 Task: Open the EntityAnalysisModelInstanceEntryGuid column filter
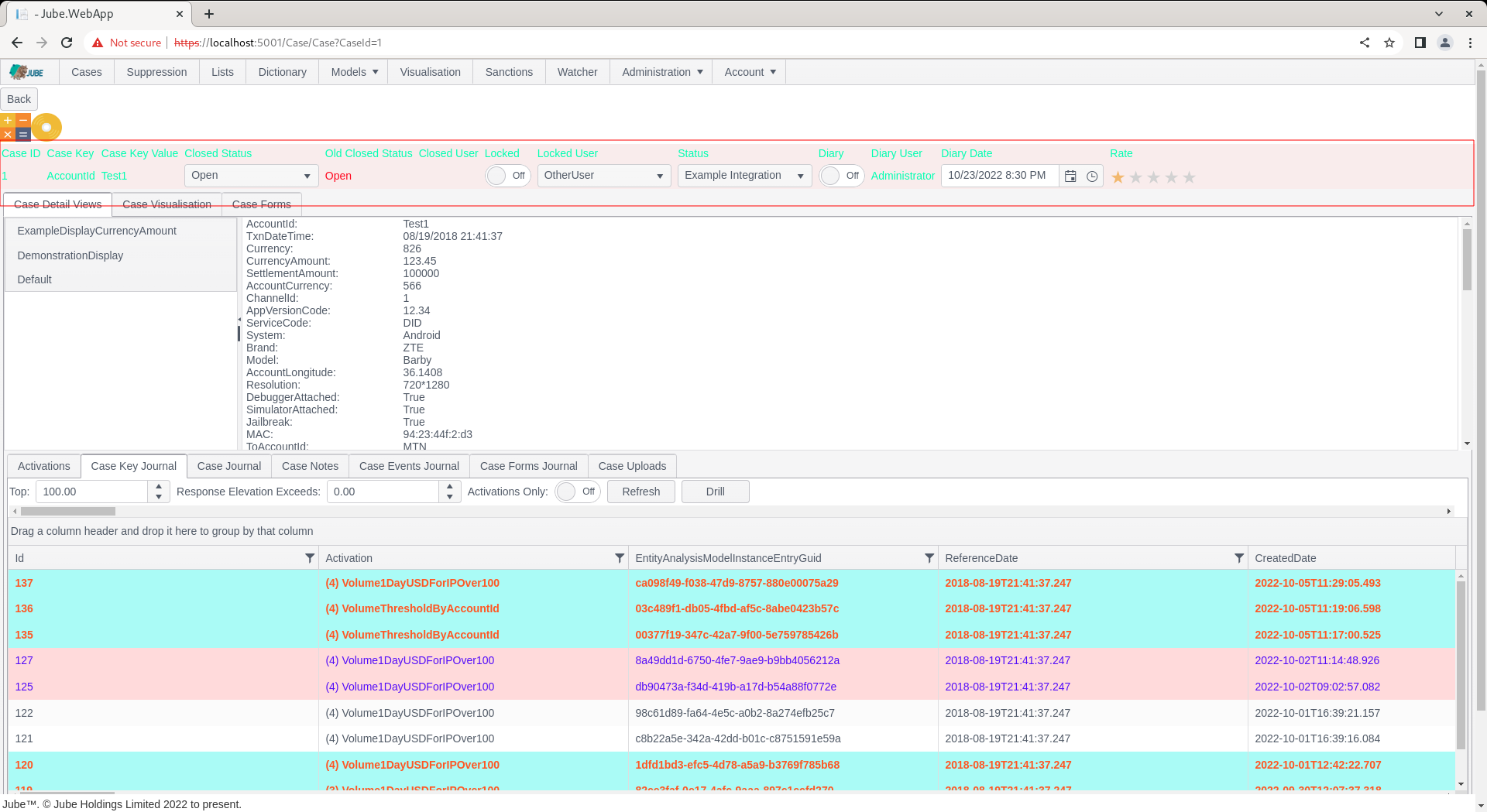pyautogui.click(x=929, y=558)
